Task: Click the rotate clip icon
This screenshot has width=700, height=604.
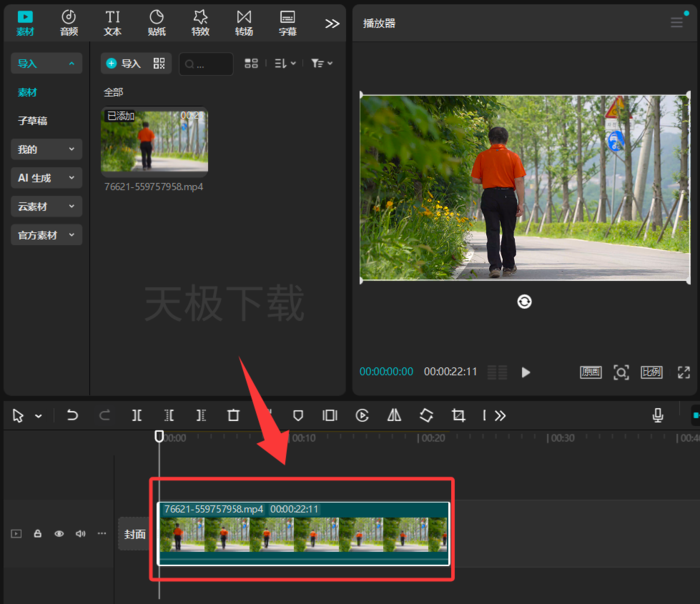Action: pyautogui.click(x=426, y=416)
